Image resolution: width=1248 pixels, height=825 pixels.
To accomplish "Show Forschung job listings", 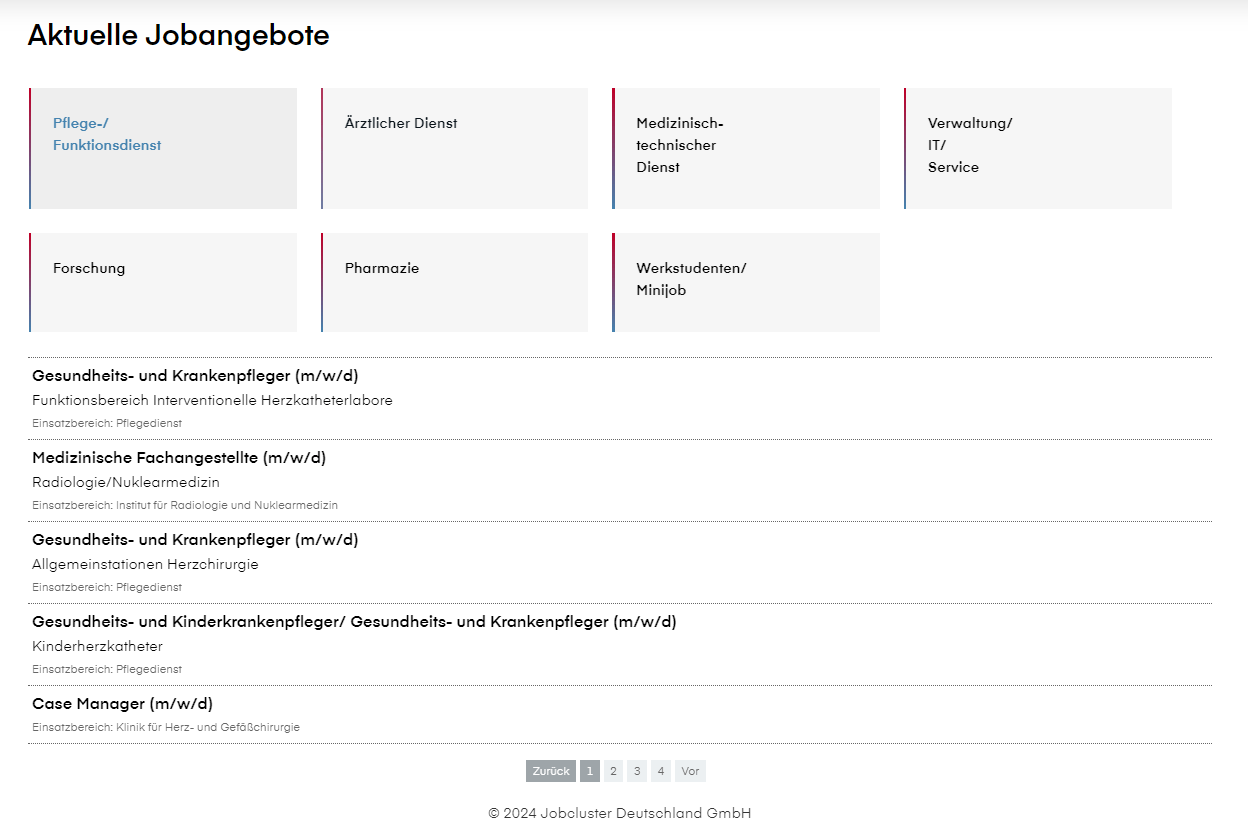I will click(163, 282).
